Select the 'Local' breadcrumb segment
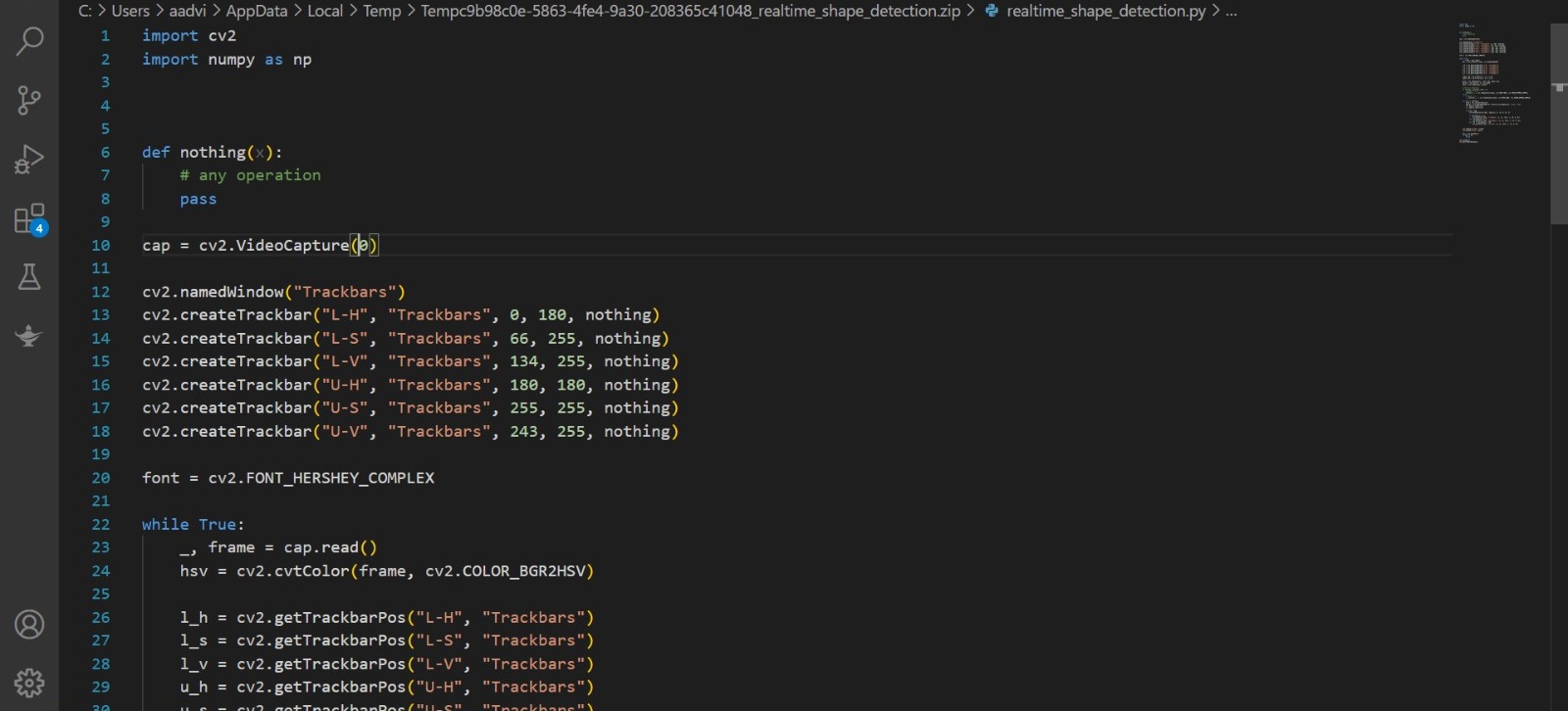 pyautogui.click(x=325, y=11)
